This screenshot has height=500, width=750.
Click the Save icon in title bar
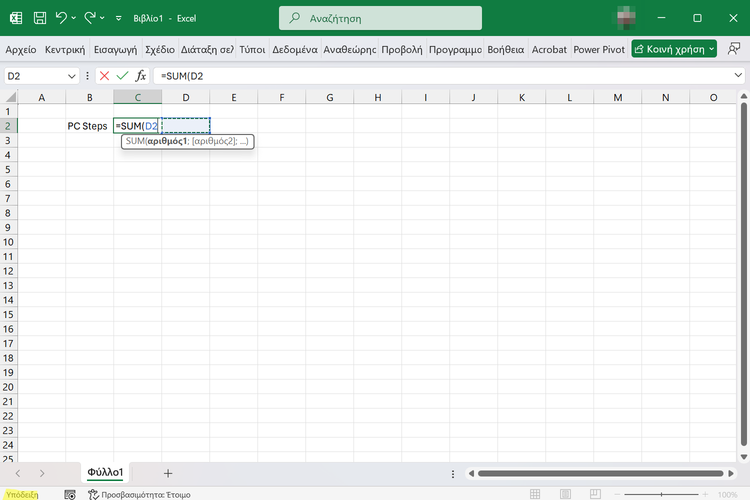(x=39, y=18)
